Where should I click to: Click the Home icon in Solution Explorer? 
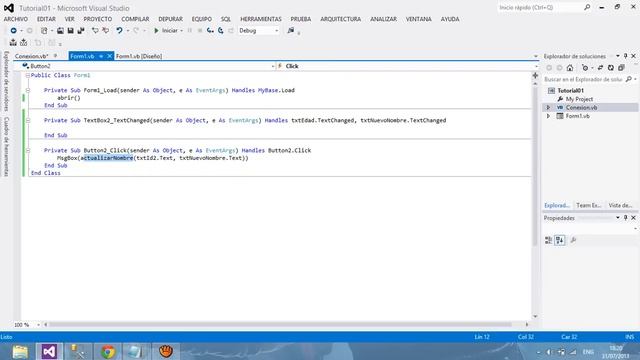click(x=570, y=68)
